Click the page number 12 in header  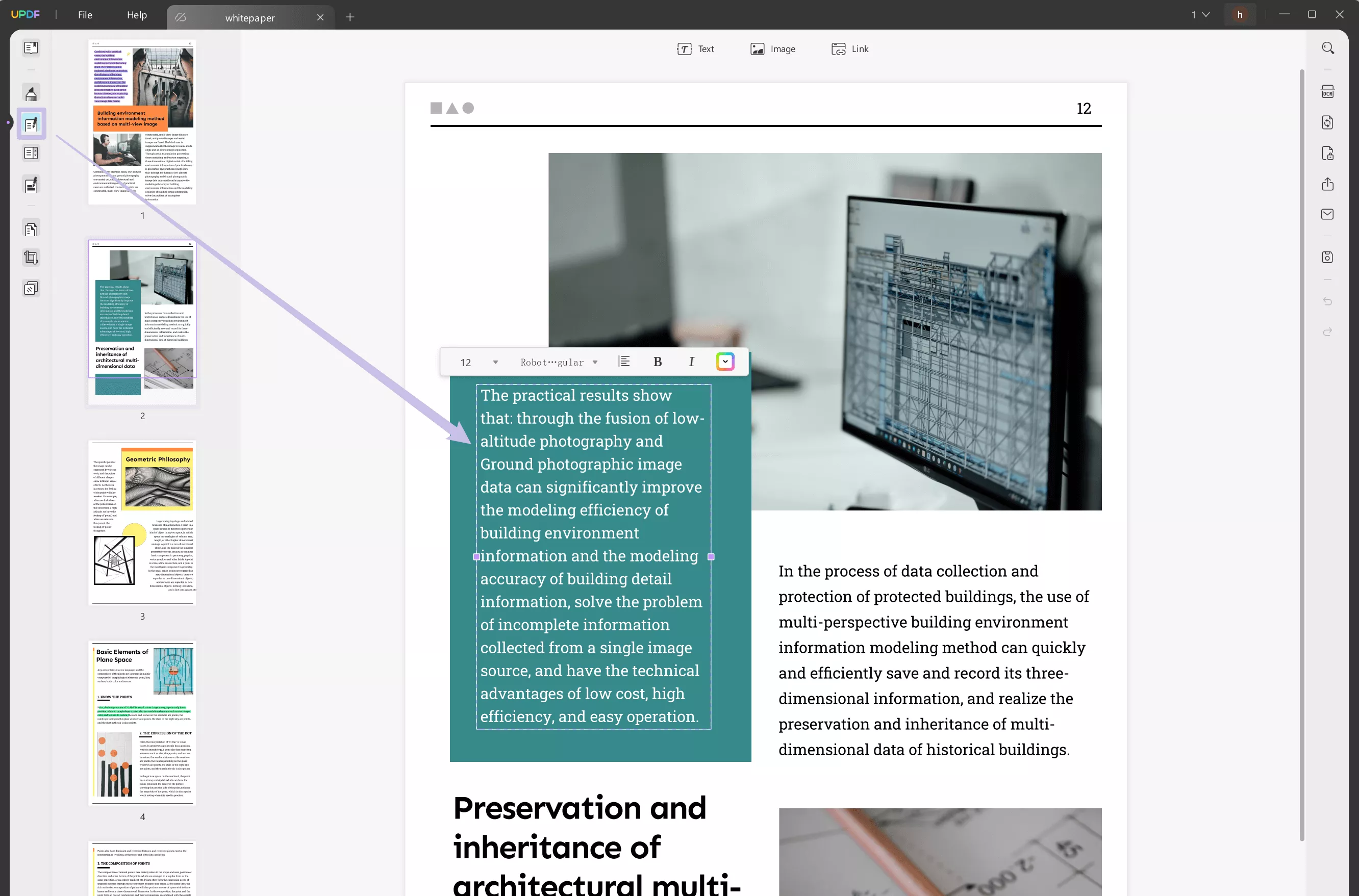pos(1084,108)
